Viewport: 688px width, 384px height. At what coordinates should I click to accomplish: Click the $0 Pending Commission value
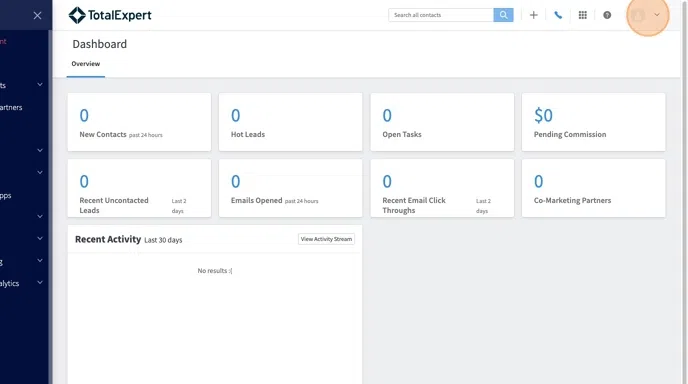coord(543,115)
